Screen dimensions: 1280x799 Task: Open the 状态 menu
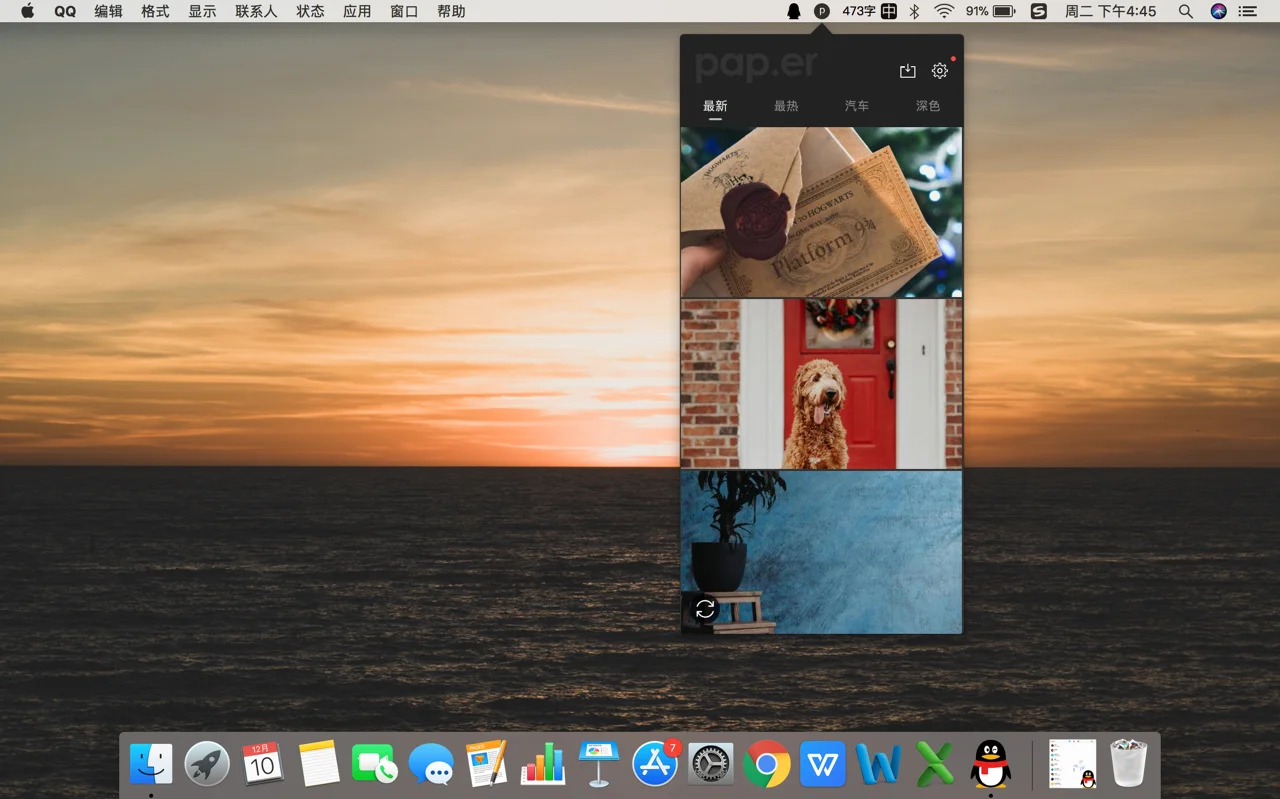(310, 11)
